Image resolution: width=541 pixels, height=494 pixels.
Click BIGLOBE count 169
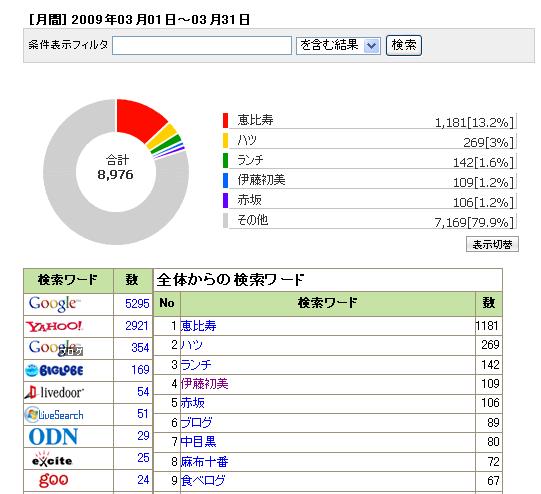coord(140,370)
